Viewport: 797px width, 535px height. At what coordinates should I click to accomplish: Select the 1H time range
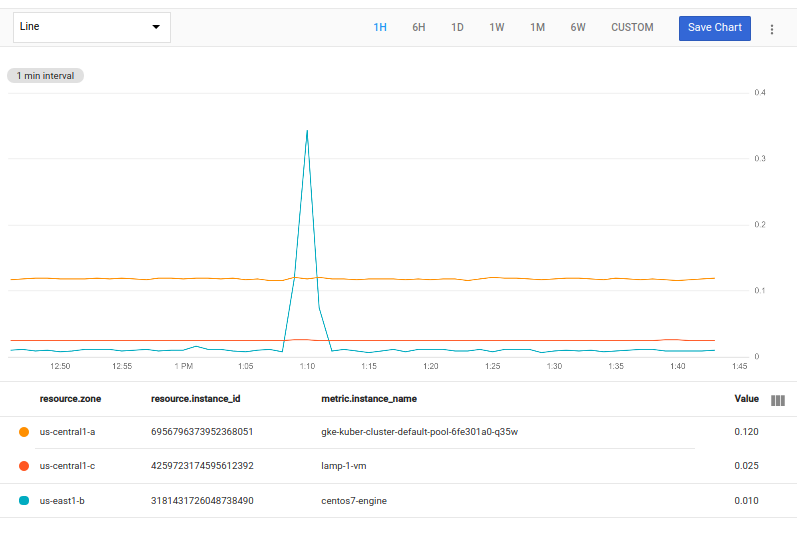(x=380, y=28)
